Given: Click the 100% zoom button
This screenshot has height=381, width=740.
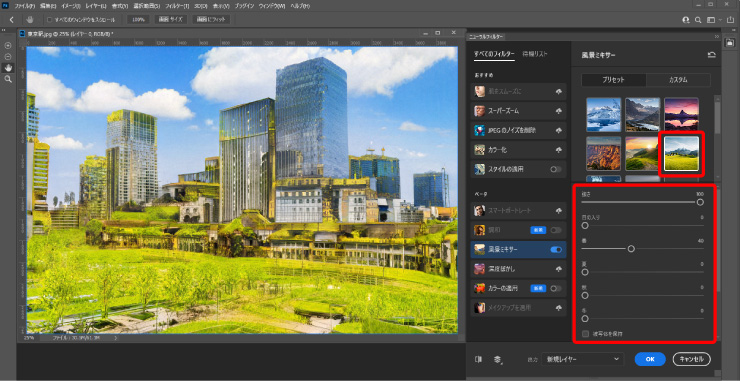Looking at the screenshot, I should 138,20.
